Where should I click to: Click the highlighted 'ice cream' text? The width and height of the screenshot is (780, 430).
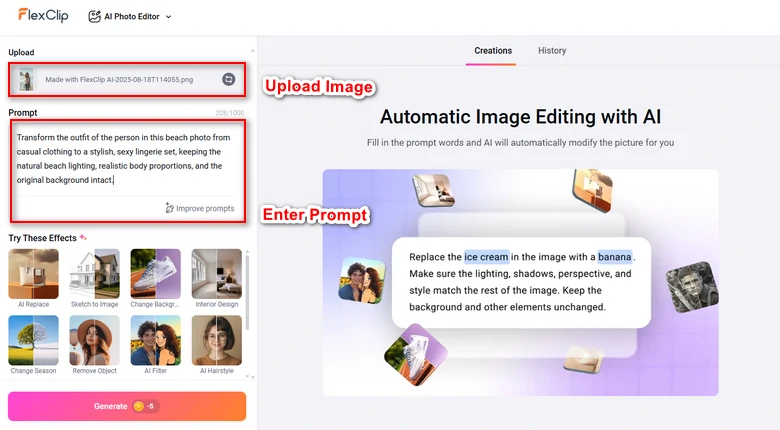click(487, 257)
